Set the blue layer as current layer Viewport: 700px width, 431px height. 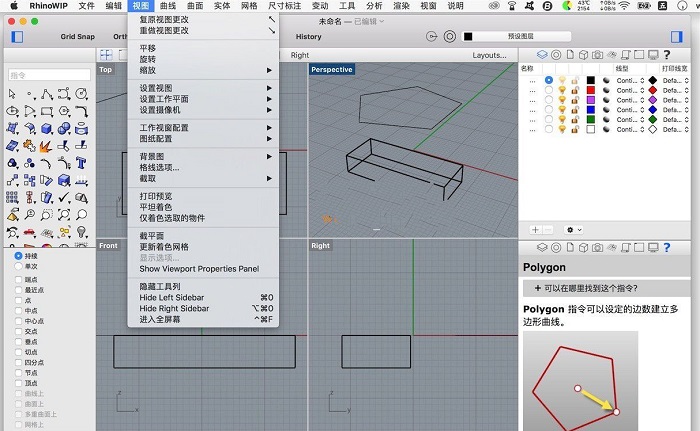coord(549,110)
